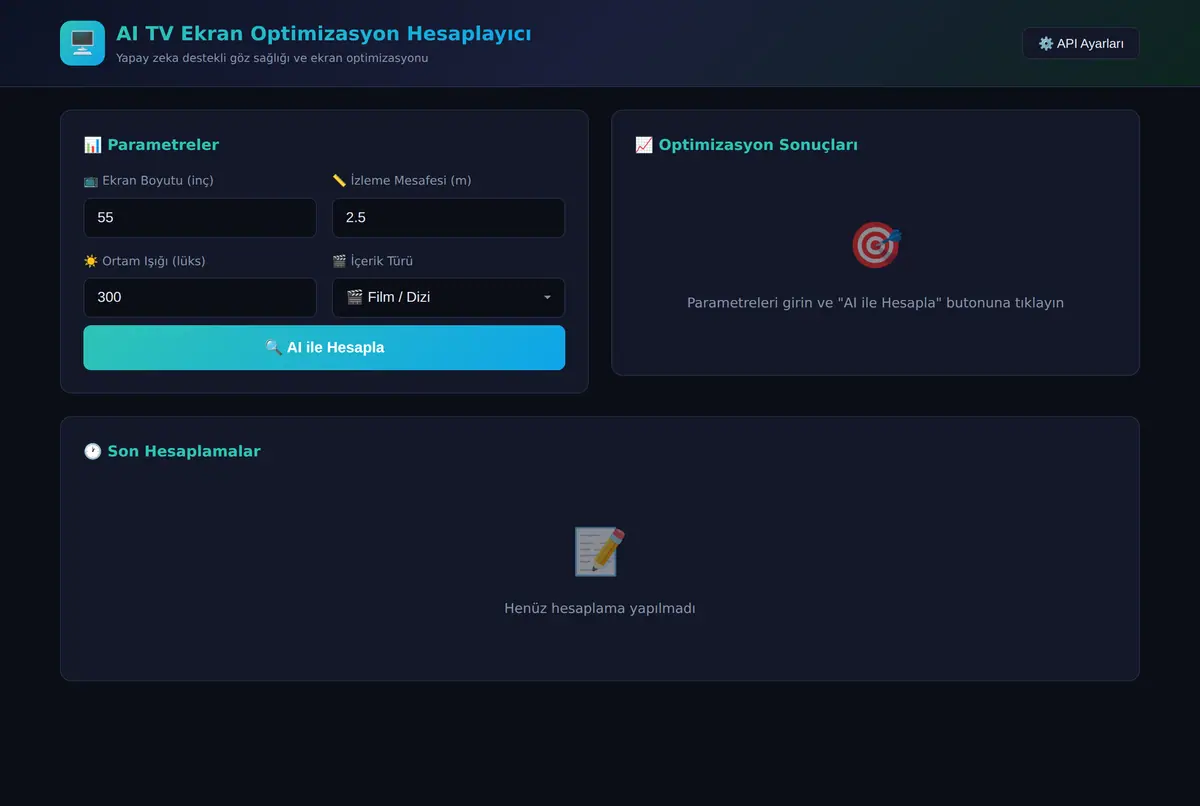Click the 'Henüz hesaplama yapılmadı' text
The height and width of the screenshot is (806, 1200).
click(x=600, y=608)
